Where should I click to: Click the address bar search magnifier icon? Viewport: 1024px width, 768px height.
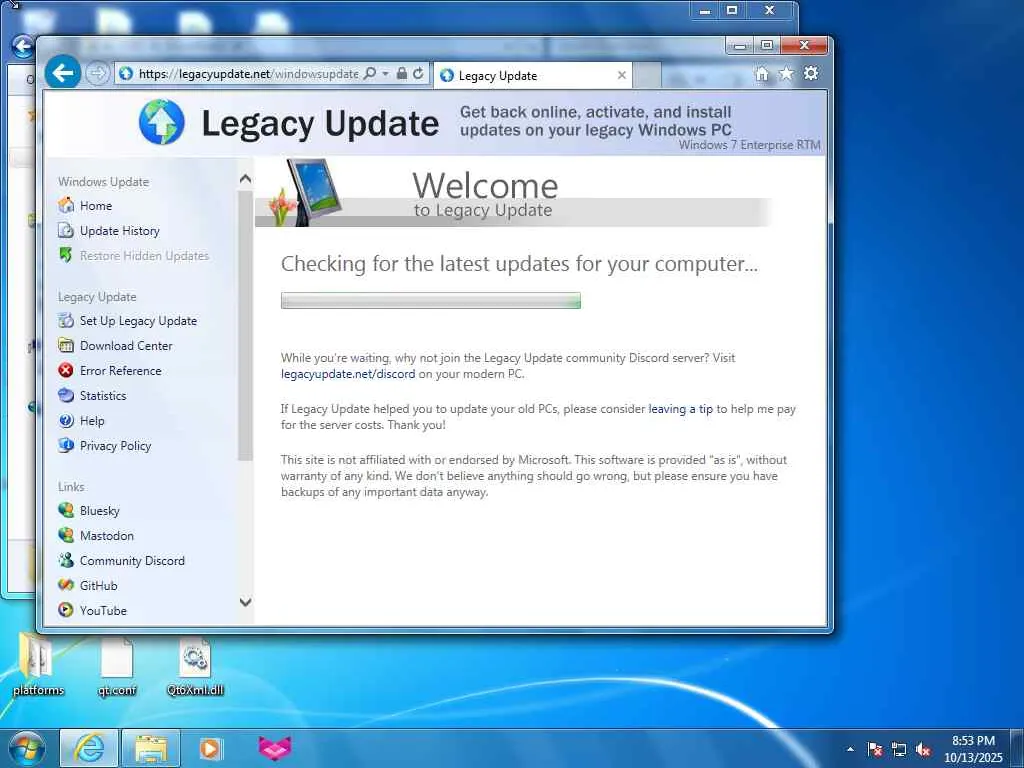click(370, 74)
